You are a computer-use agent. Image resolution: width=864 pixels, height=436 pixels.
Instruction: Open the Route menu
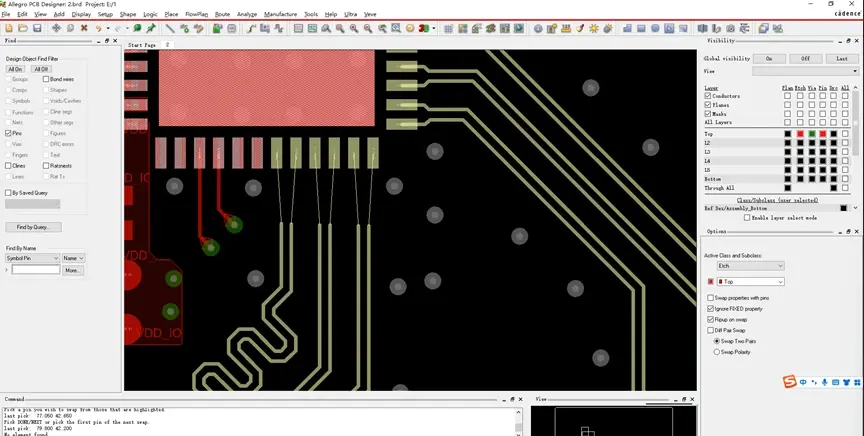(222, 14)
